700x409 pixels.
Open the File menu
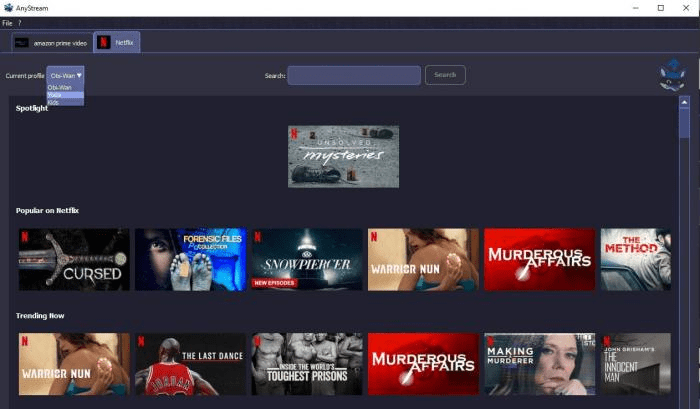[7, 23]
